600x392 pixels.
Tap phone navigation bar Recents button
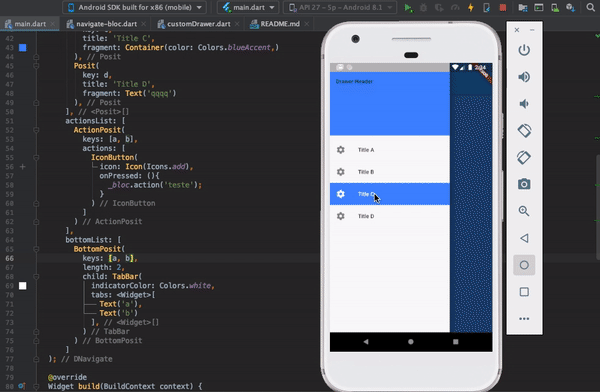click(455, 341)
